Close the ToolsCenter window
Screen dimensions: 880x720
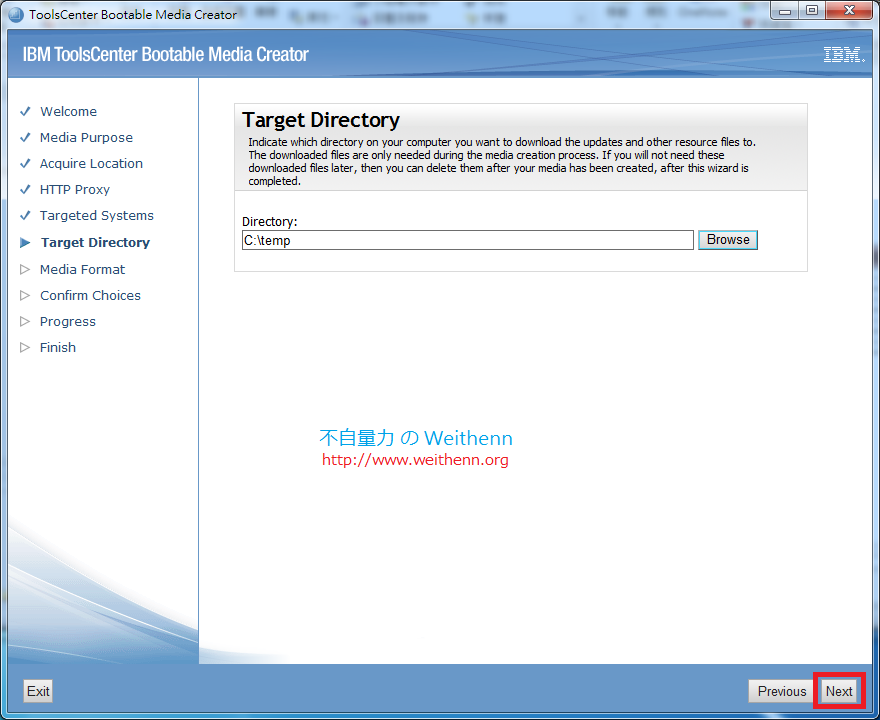tap(849, 11)
